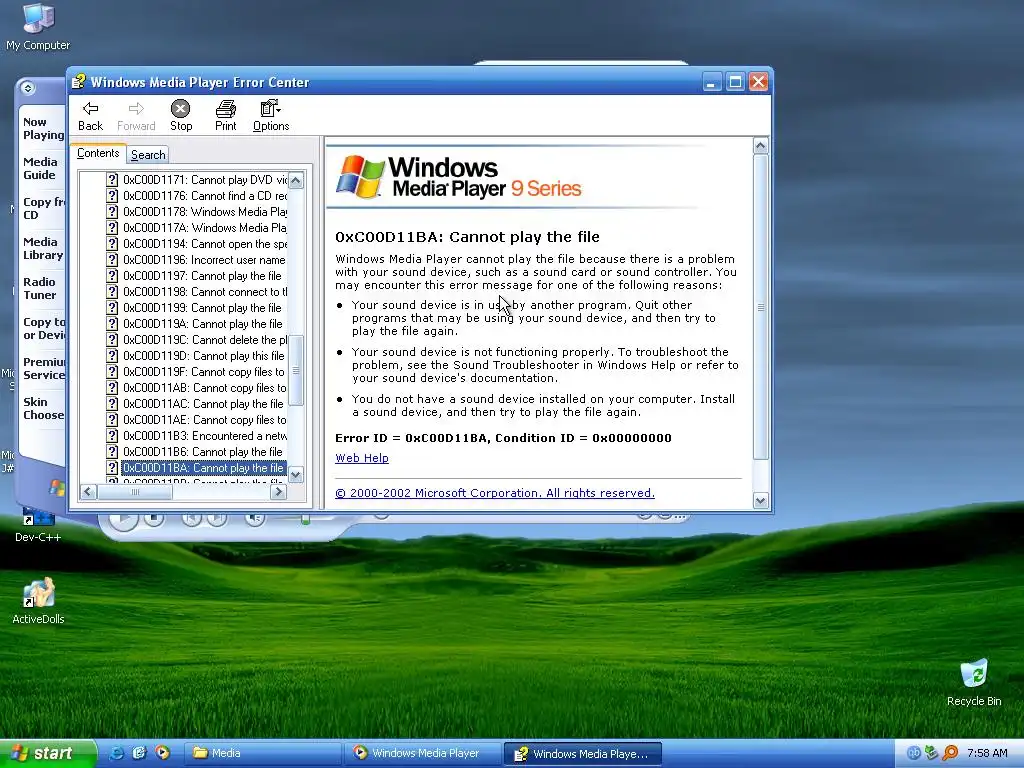The width and height of the screenshot is (1024, 768).
Task: Select highlighted topic 0xC00D11BA Cannot play the file
Action: [x=204, y=468]
